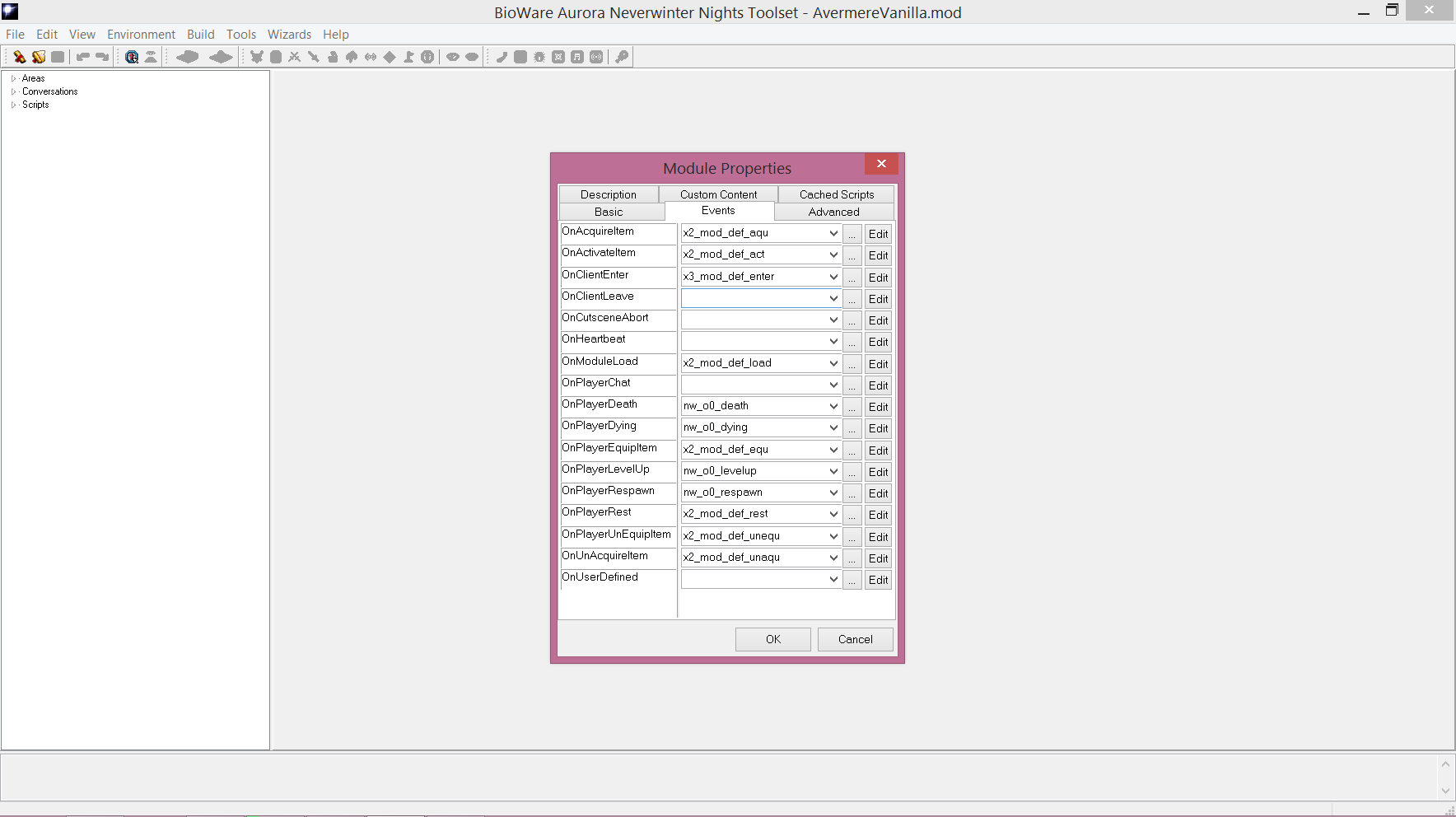1456x817 pixels.
Task: Open the Tools menu
Action: click(x=241, y=34)
